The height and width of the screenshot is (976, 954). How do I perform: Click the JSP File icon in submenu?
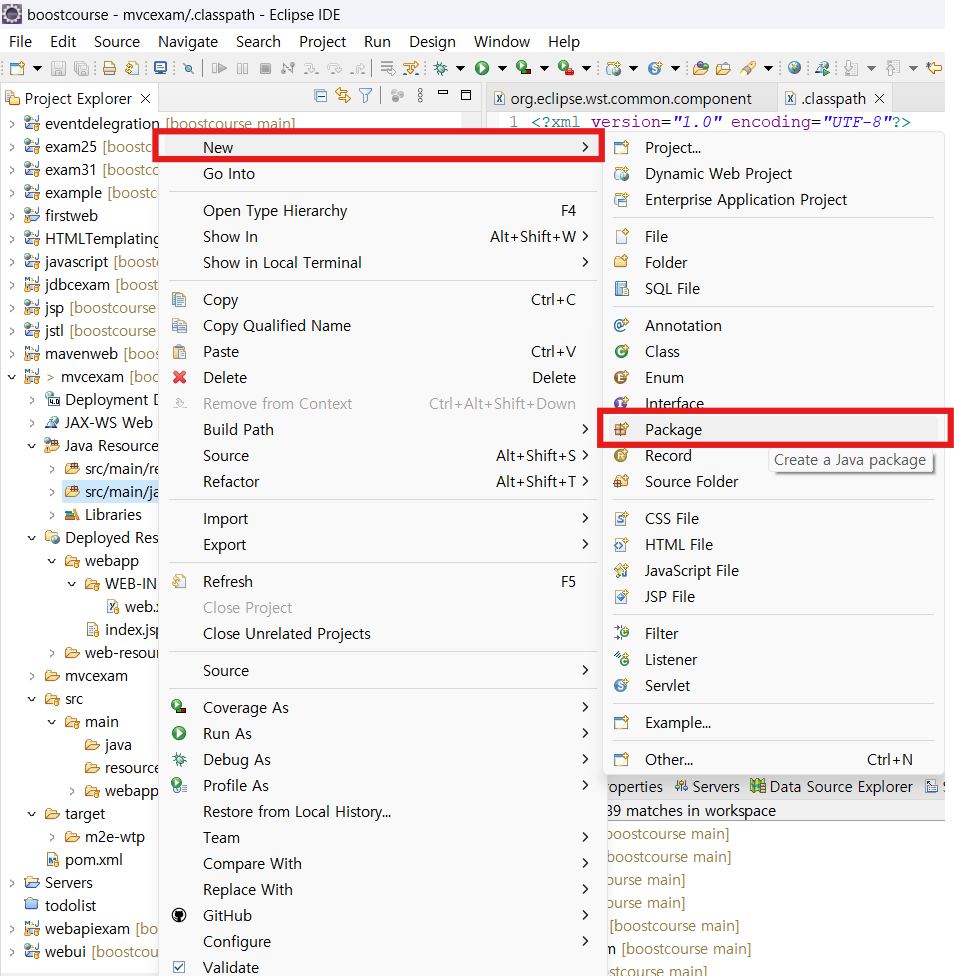point(621,596)
